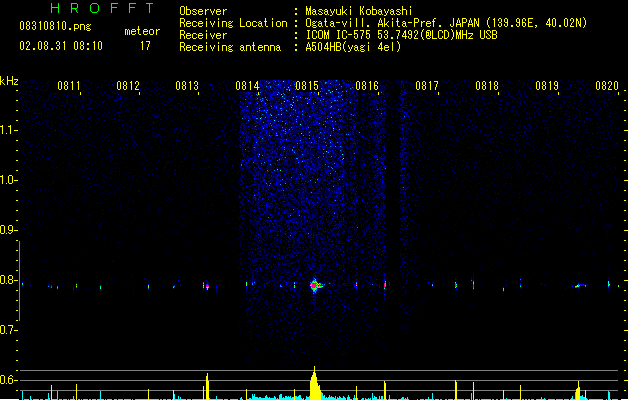The image size is (629, 400).
Task: Click the strong red meteor echo near 0815
Action: coord(314,285)
